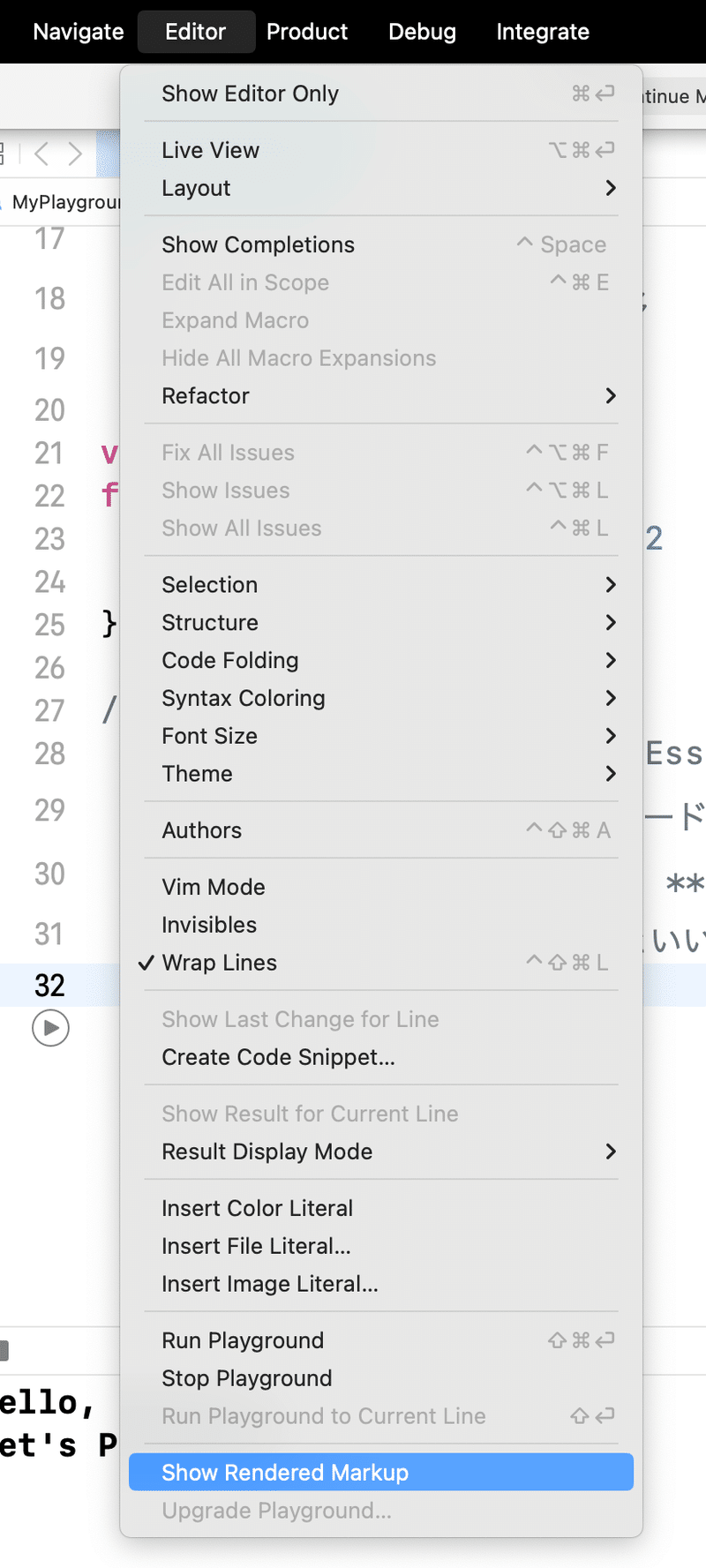
Task: Go back with the left chevron arrow
Action: coord(41,154)
